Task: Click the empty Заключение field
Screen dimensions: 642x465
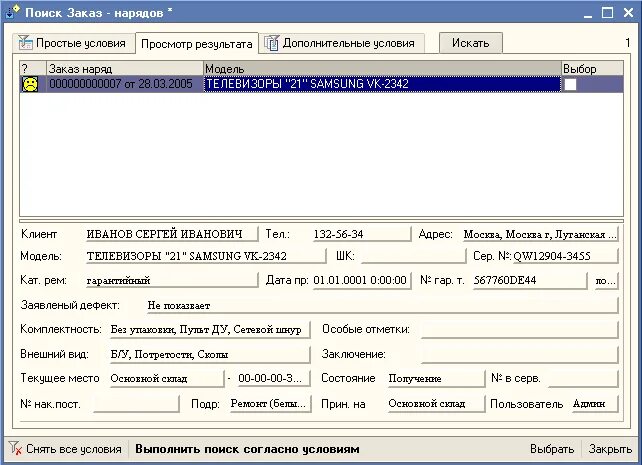Action: [x=520, y=354]
